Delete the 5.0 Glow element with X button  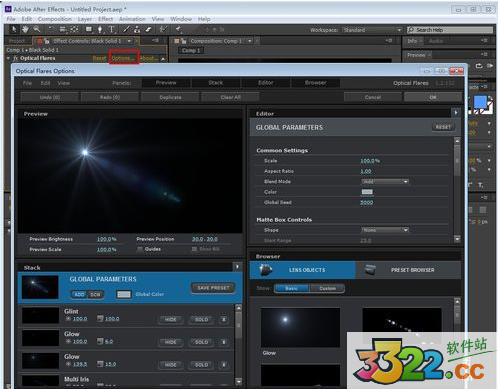[224, 342]
